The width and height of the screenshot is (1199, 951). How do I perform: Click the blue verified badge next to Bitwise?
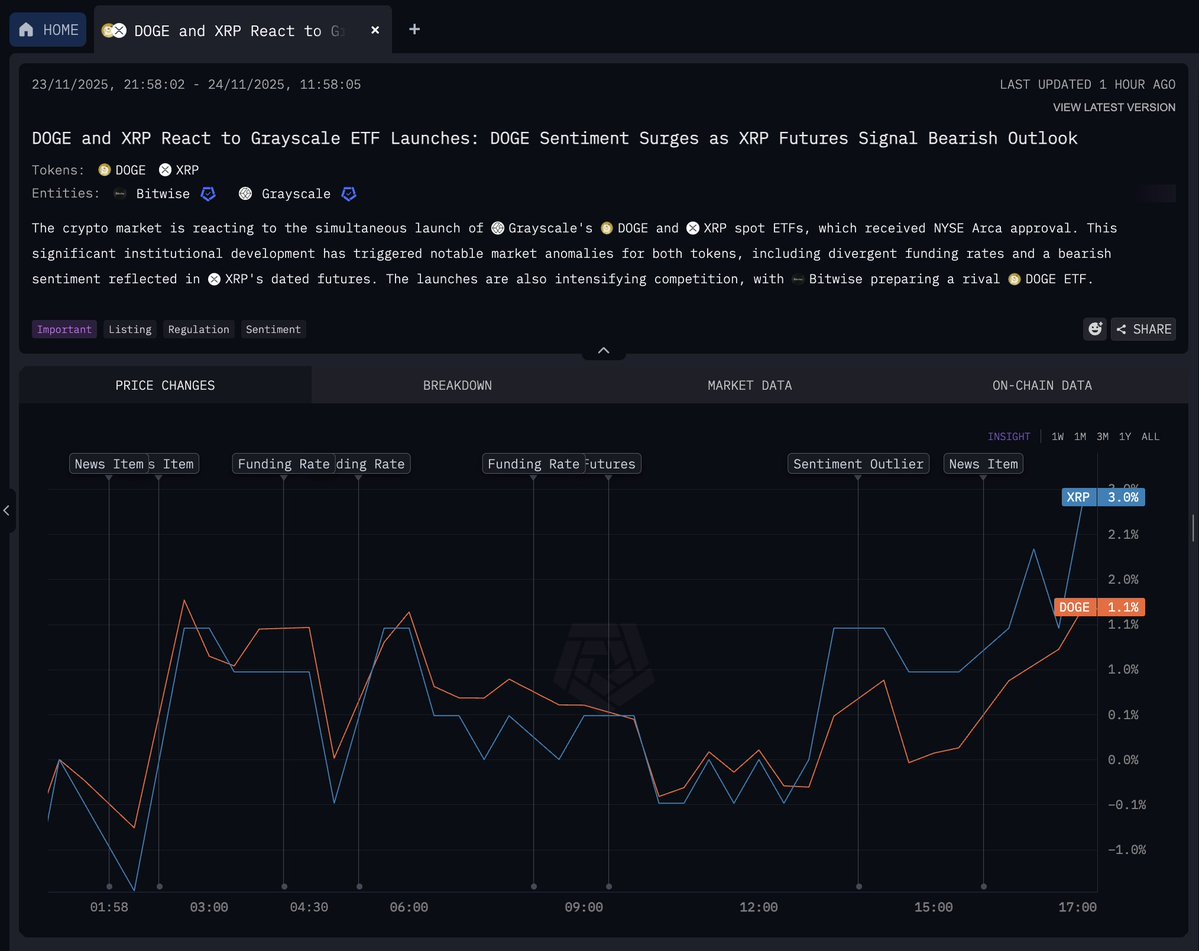tap(208, 194)
